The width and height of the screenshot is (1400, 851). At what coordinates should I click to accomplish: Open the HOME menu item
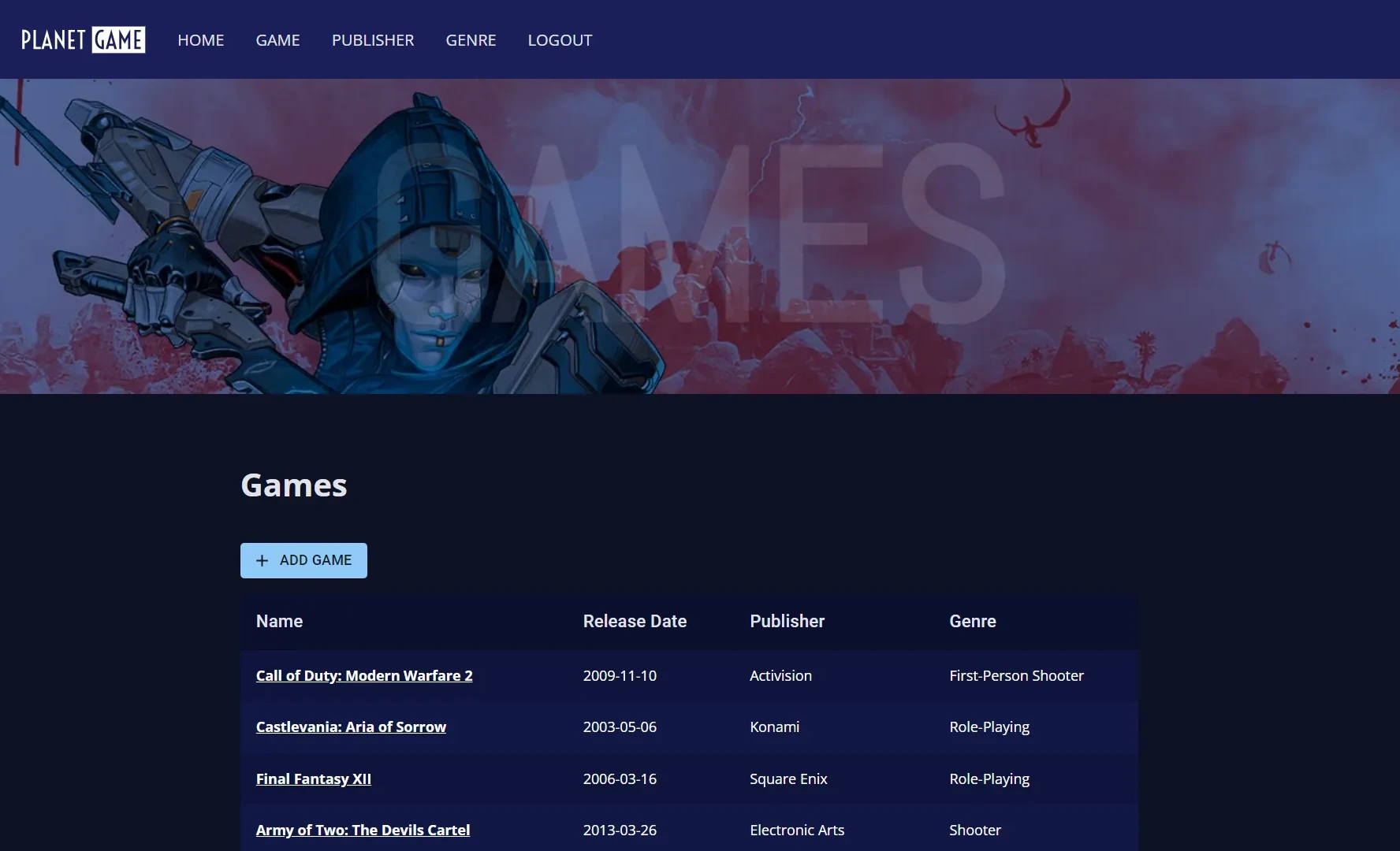200,40
